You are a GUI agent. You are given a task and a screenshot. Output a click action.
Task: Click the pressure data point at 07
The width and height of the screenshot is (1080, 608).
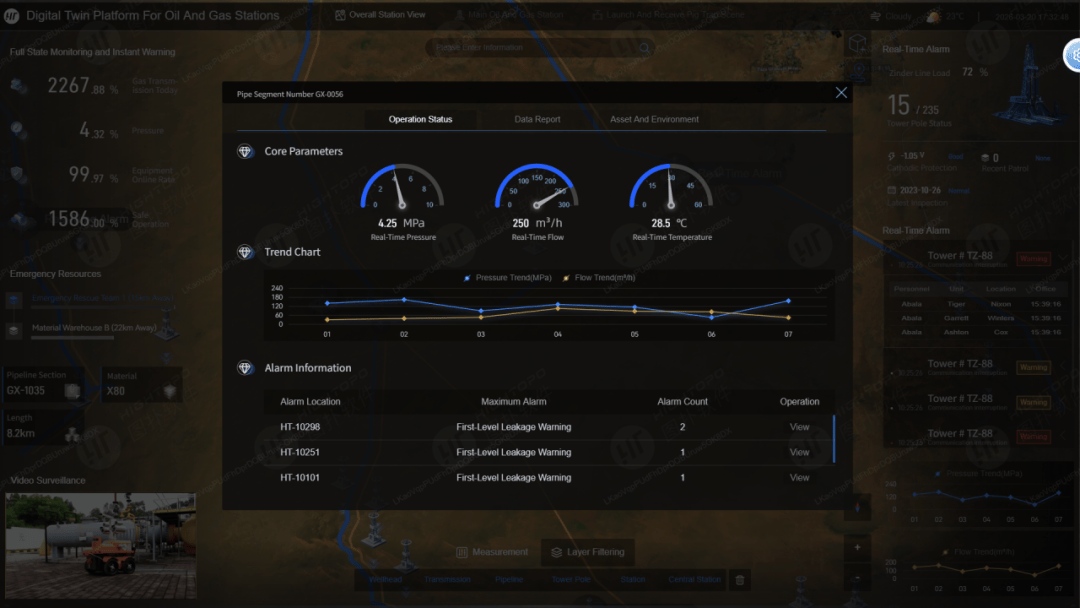tap(788, 301)
